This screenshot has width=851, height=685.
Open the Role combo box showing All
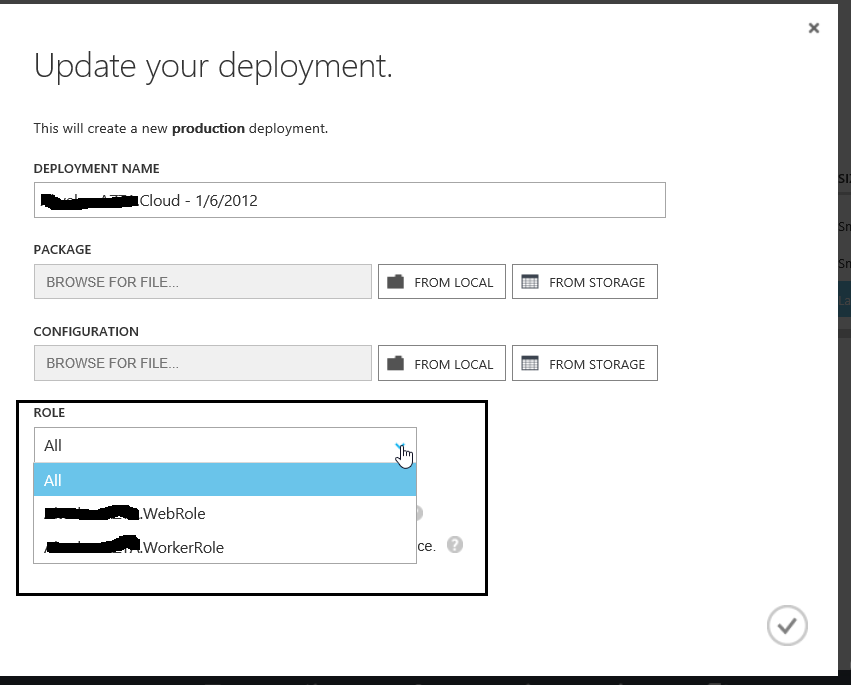[215, 446]
